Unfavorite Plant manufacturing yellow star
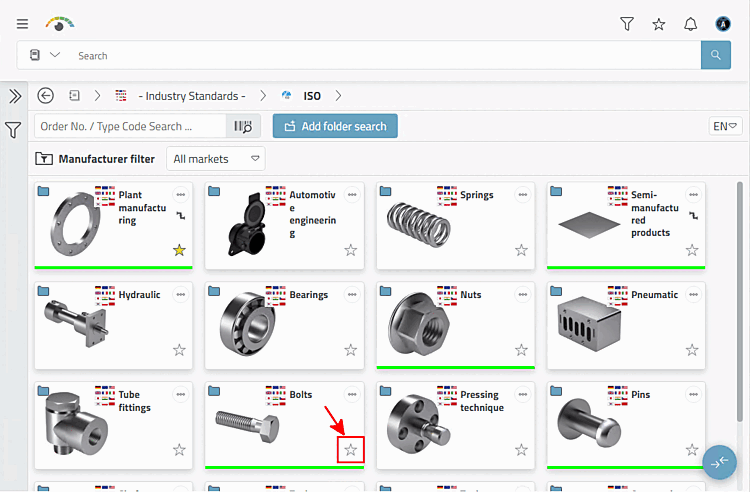 tap(179, 250)
